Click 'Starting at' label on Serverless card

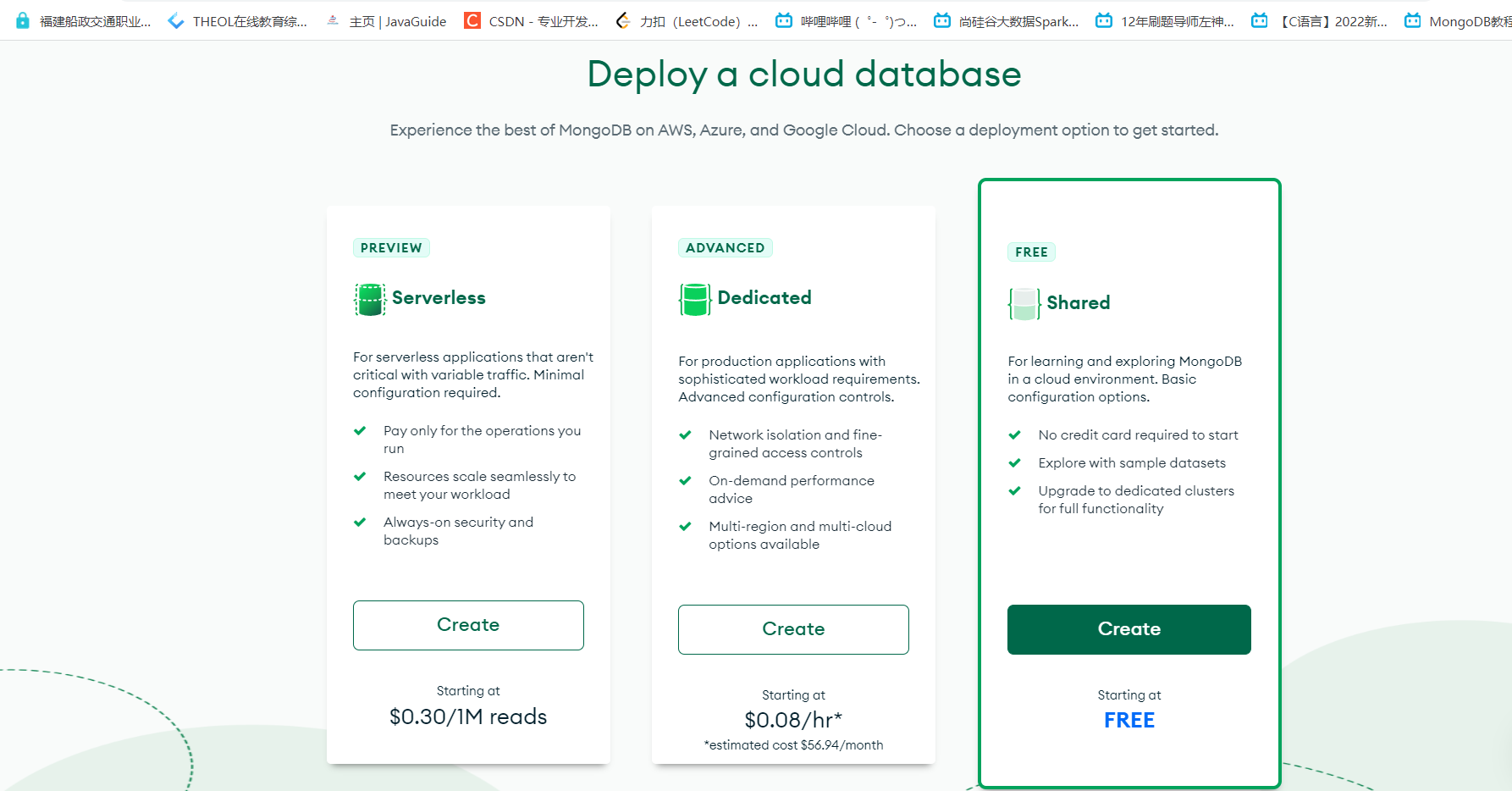click(468, 691)
